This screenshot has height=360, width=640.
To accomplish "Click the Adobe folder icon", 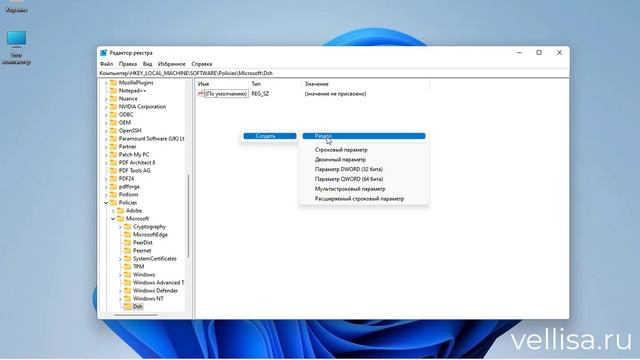I will tap(120, 211).
